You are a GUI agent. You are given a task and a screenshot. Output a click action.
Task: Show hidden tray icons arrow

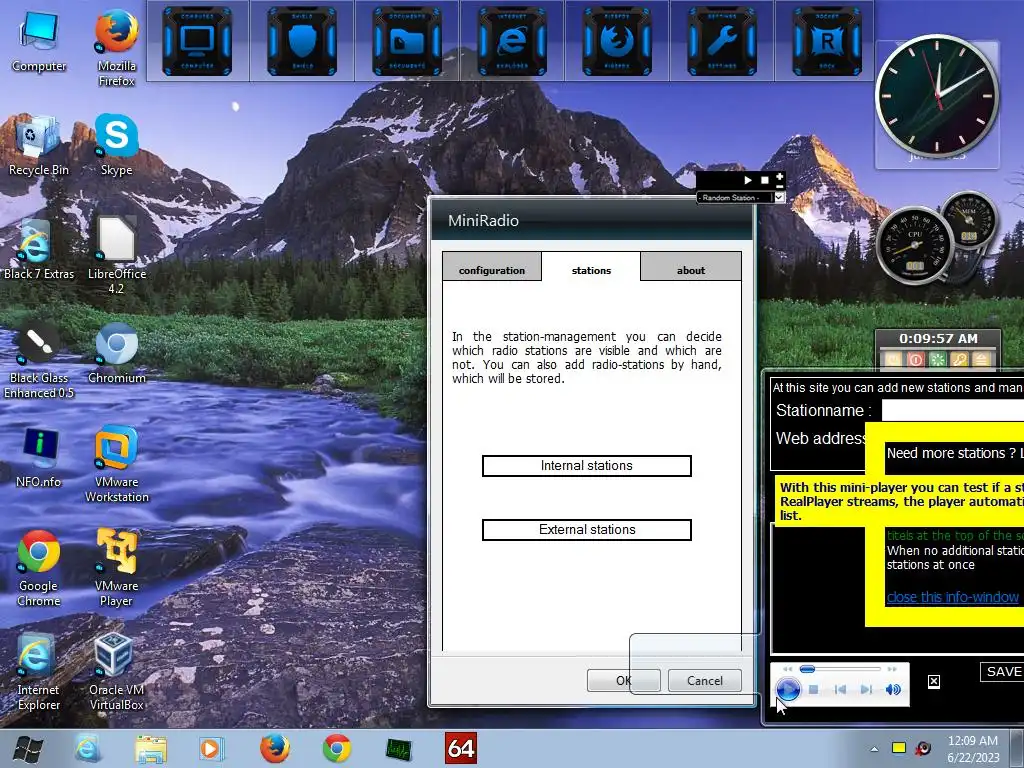coord(874,748)
